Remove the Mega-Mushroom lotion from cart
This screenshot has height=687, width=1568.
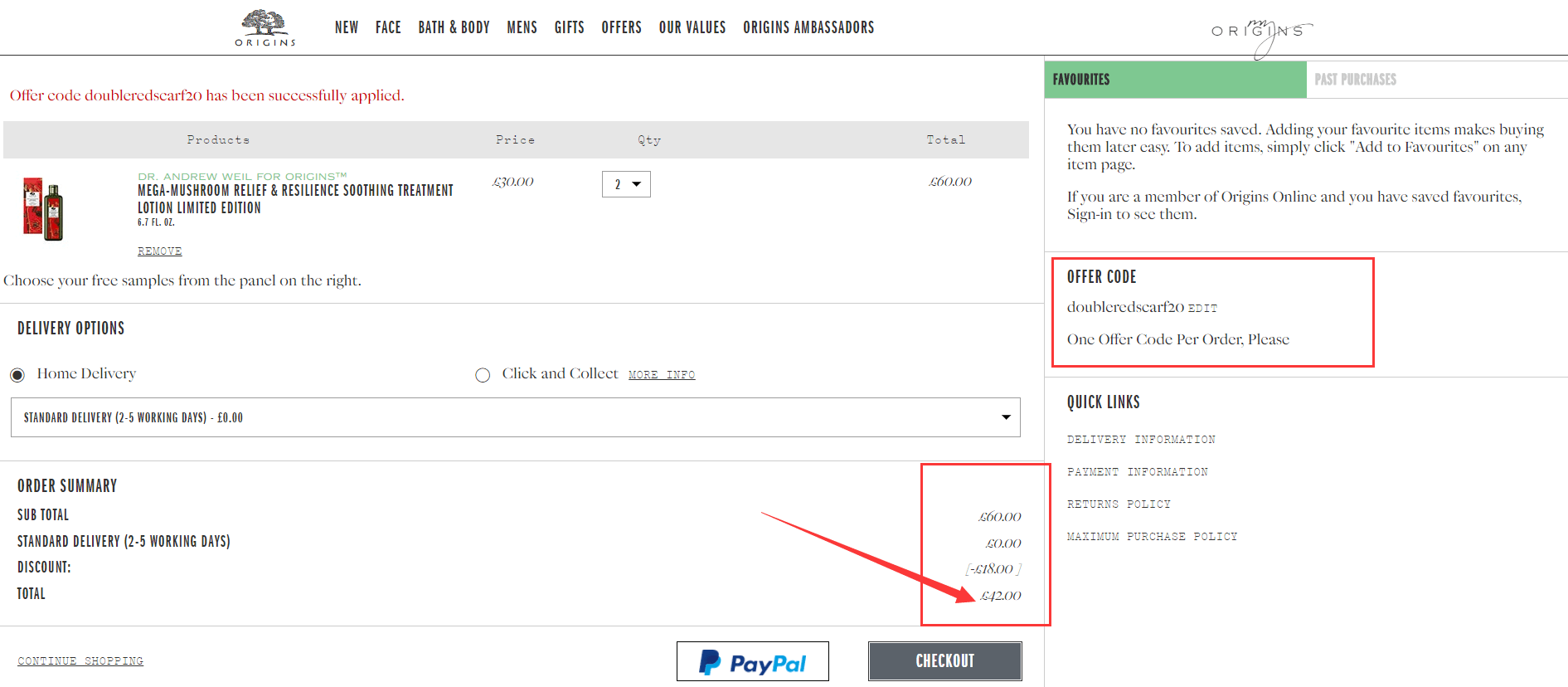point(159,251)
